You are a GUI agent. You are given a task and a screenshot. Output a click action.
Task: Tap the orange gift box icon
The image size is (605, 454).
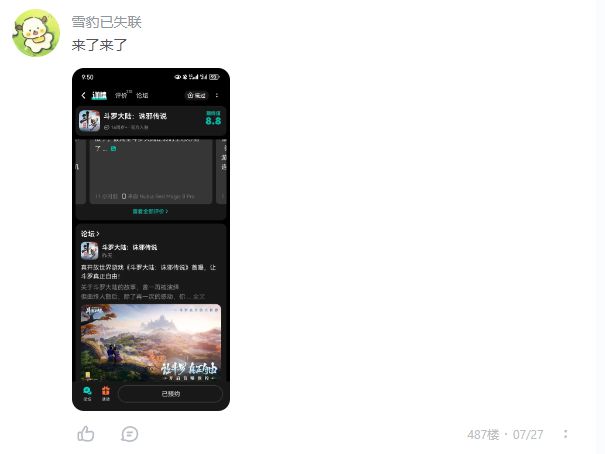[x=106, y=393]
